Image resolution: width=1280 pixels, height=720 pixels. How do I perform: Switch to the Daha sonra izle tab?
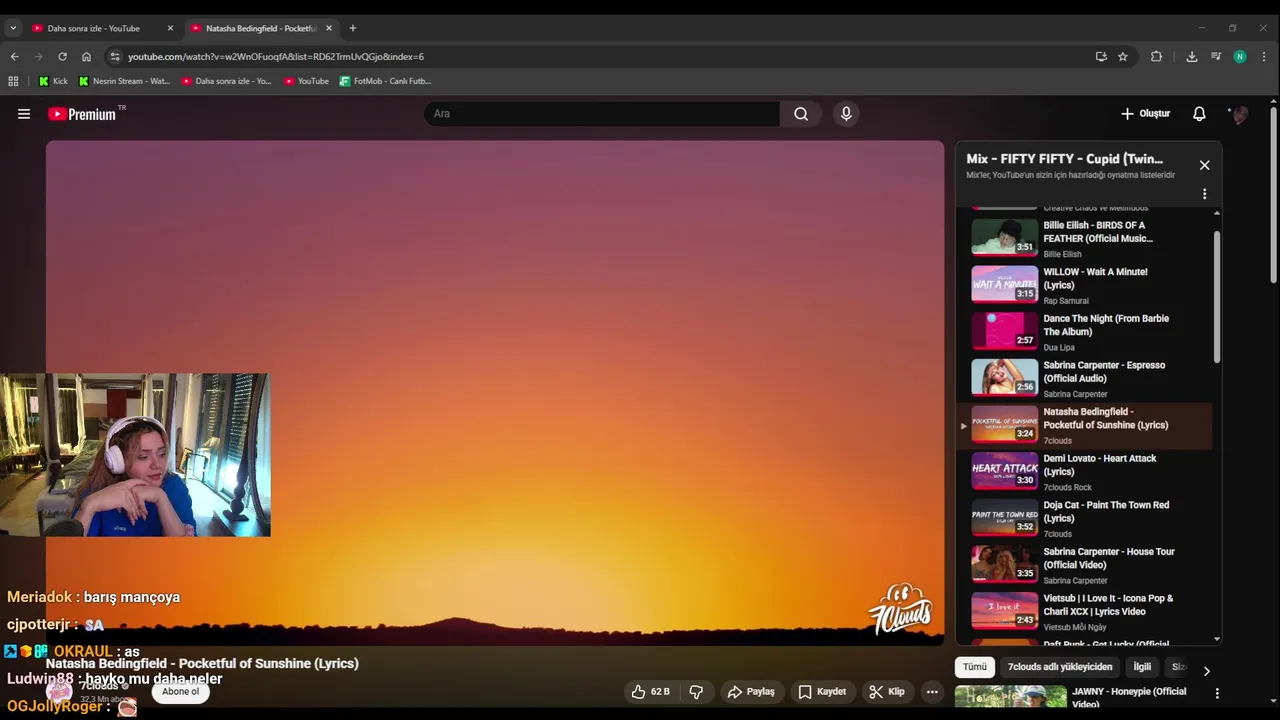[x=102, y=28]
